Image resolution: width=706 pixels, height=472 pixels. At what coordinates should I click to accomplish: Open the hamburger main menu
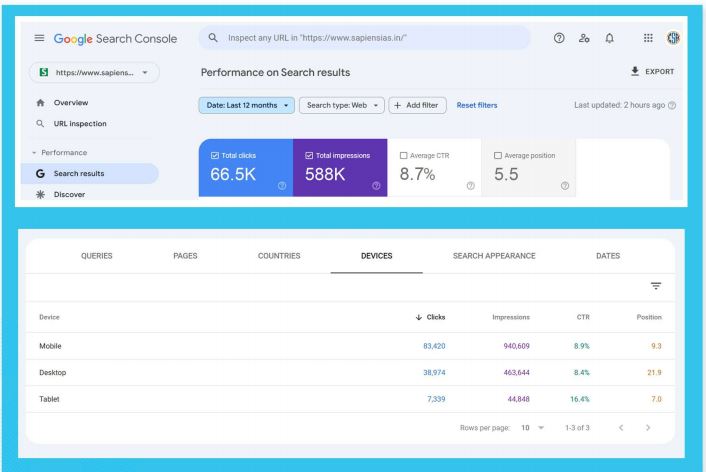[x=39, y=38]
